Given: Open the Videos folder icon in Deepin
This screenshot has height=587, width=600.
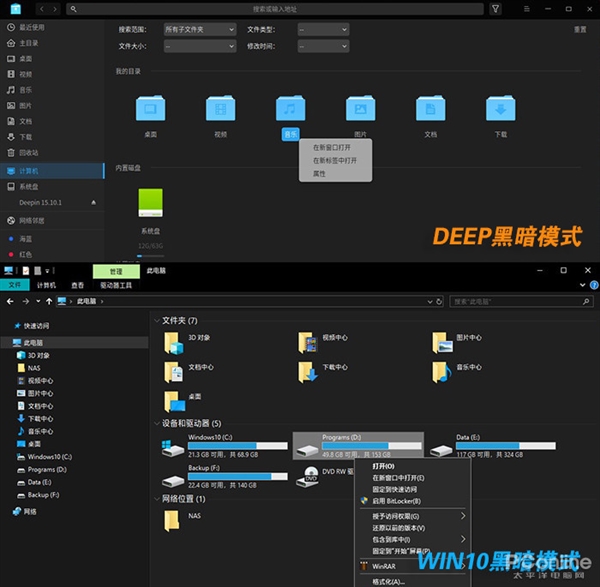Looking at the screenshot, I should [220, 108].
